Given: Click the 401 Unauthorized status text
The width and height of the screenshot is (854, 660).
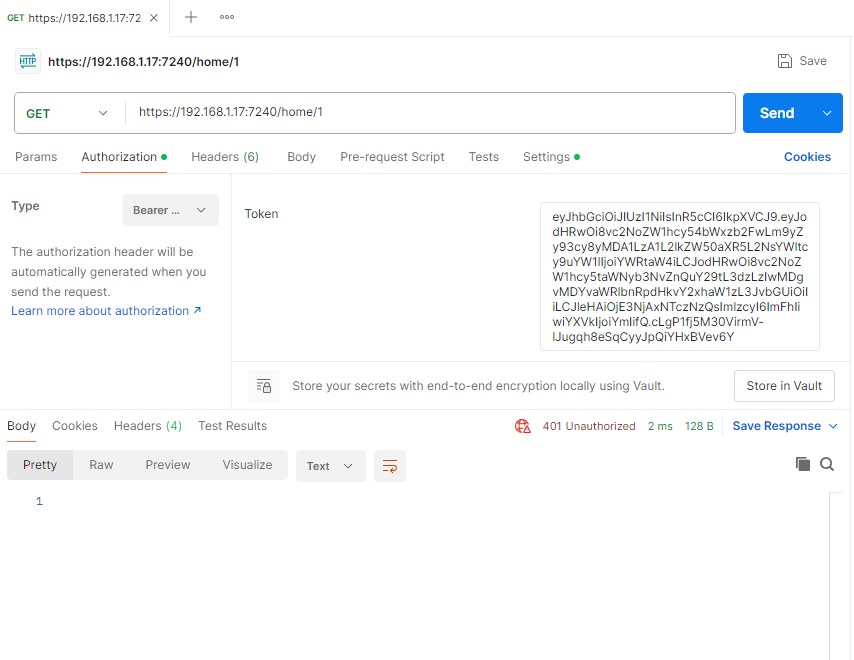Looking at the screenshot, I should tap(589, 426).
